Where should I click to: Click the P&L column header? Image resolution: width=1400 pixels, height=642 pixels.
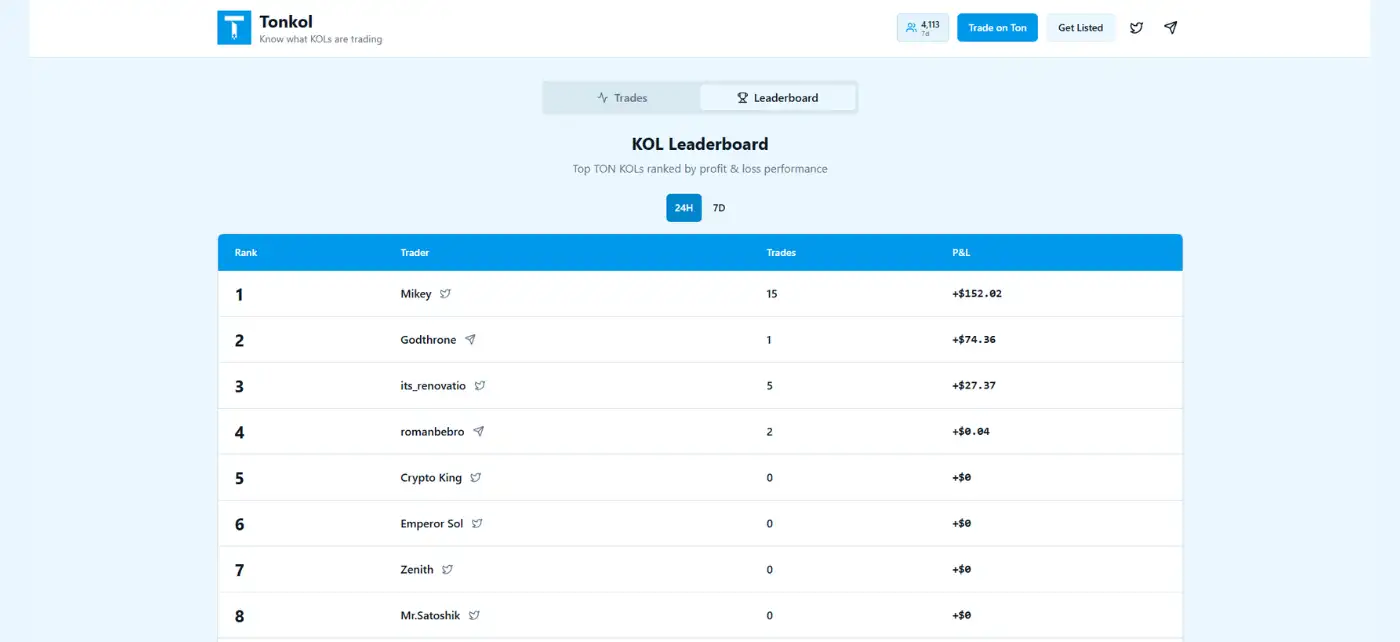[961, 253]
